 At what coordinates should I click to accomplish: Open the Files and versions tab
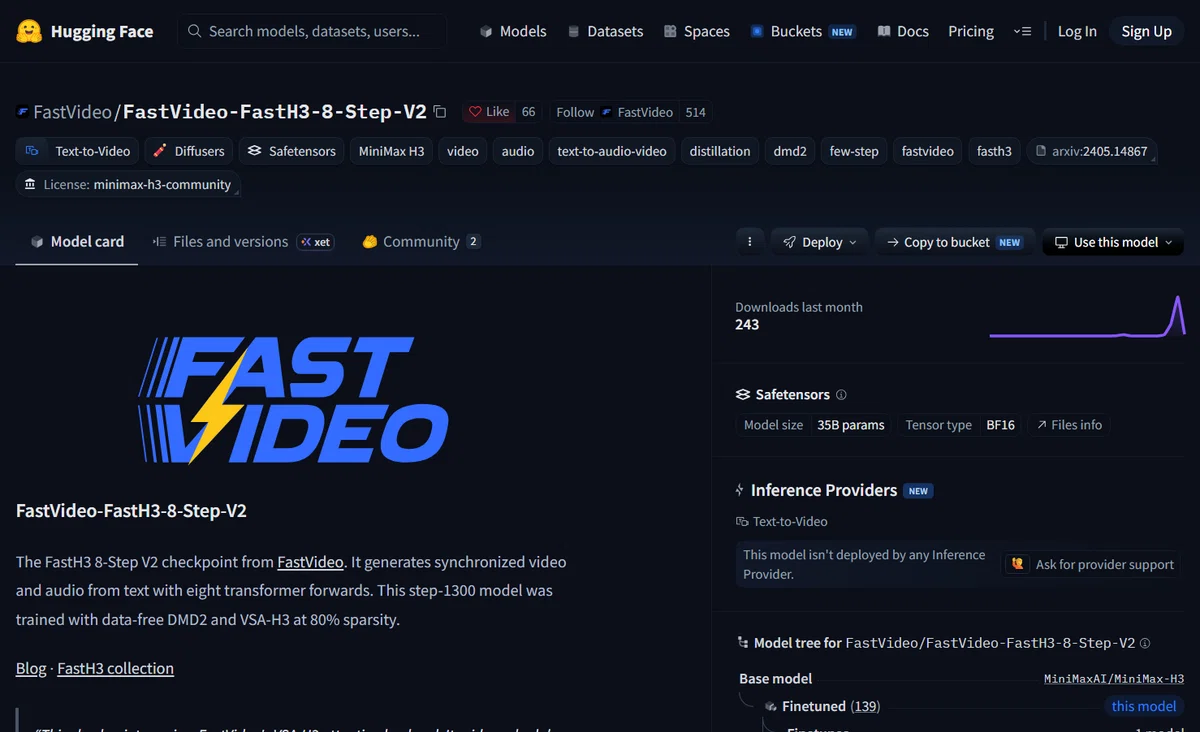243,241
